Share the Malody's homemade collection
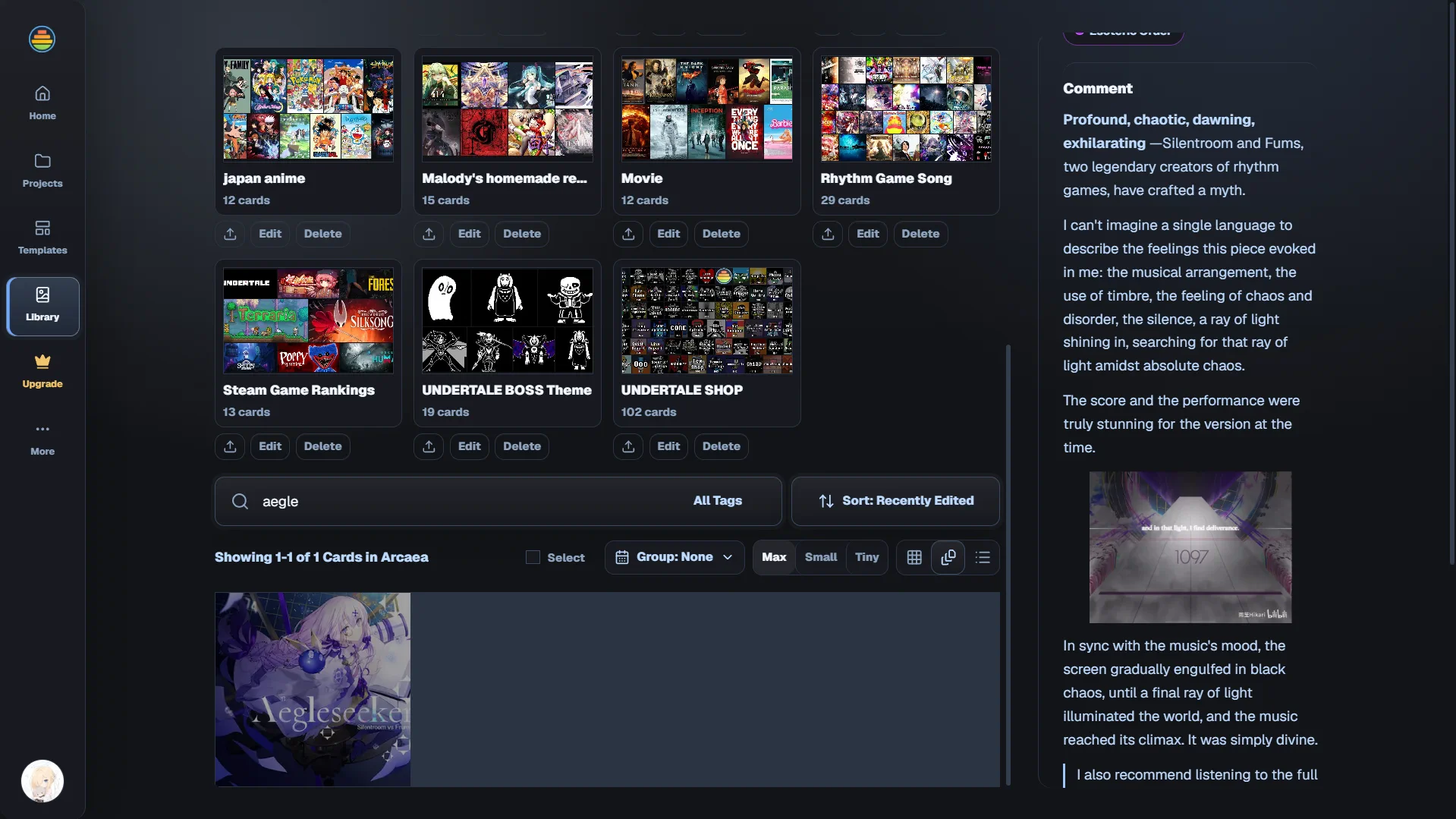This screenshot has width=1456, height=819. point(429,234)
